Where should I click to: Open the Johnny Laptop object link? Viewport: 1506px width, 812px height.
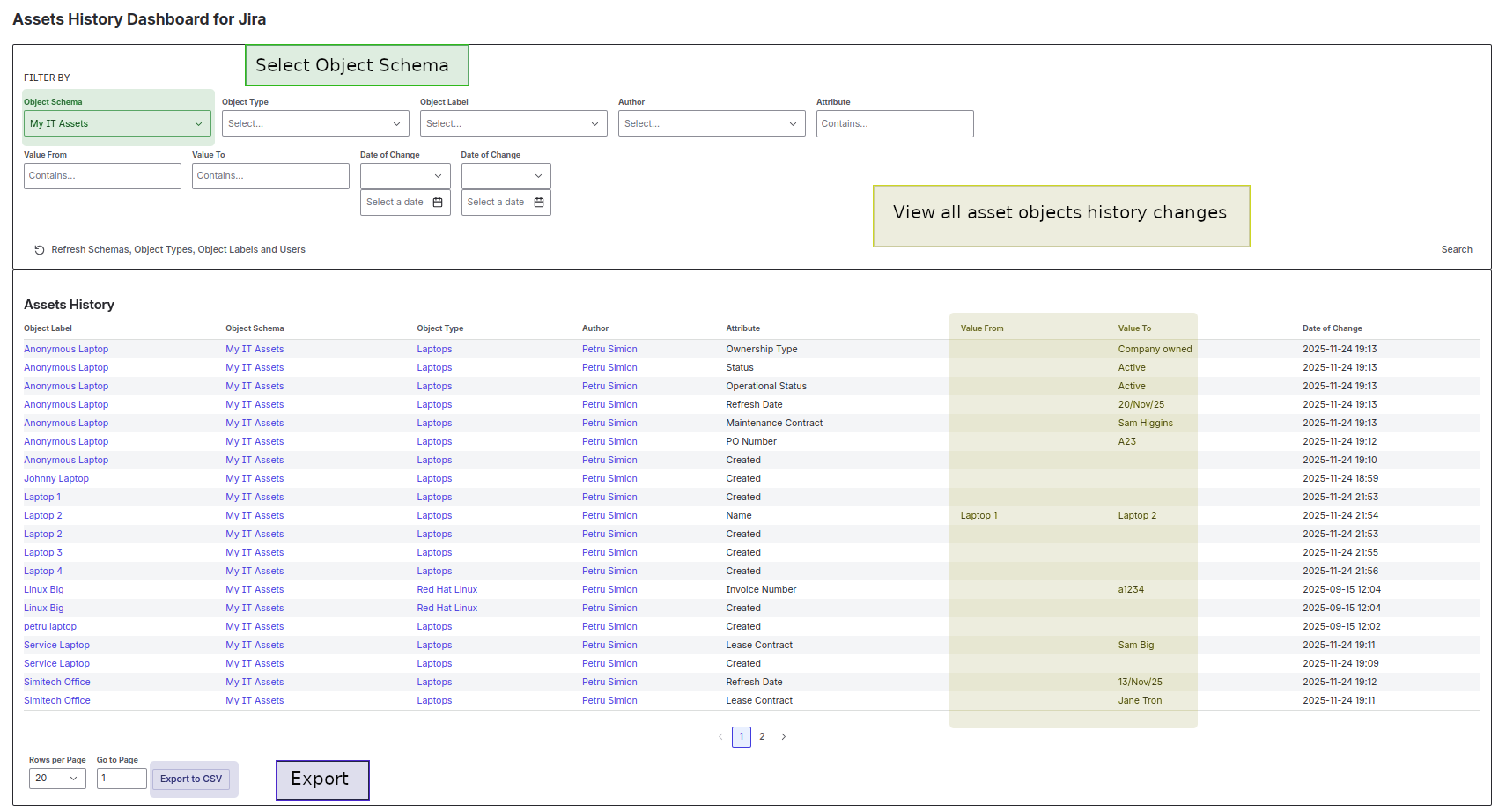coord(56,479)
